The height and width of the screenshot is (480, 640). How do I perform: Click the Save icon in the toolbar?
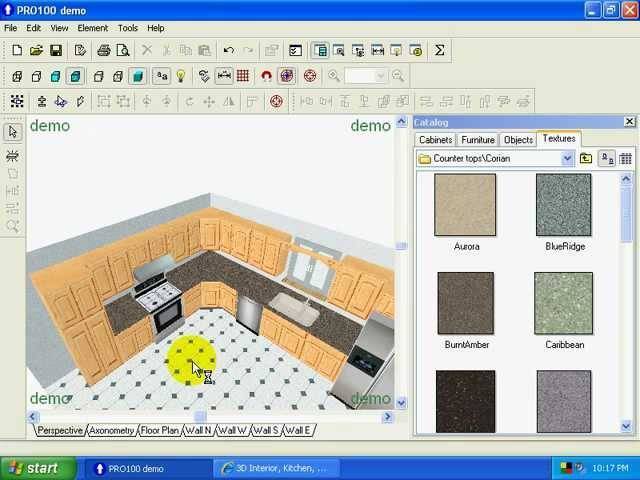point(56,51)
